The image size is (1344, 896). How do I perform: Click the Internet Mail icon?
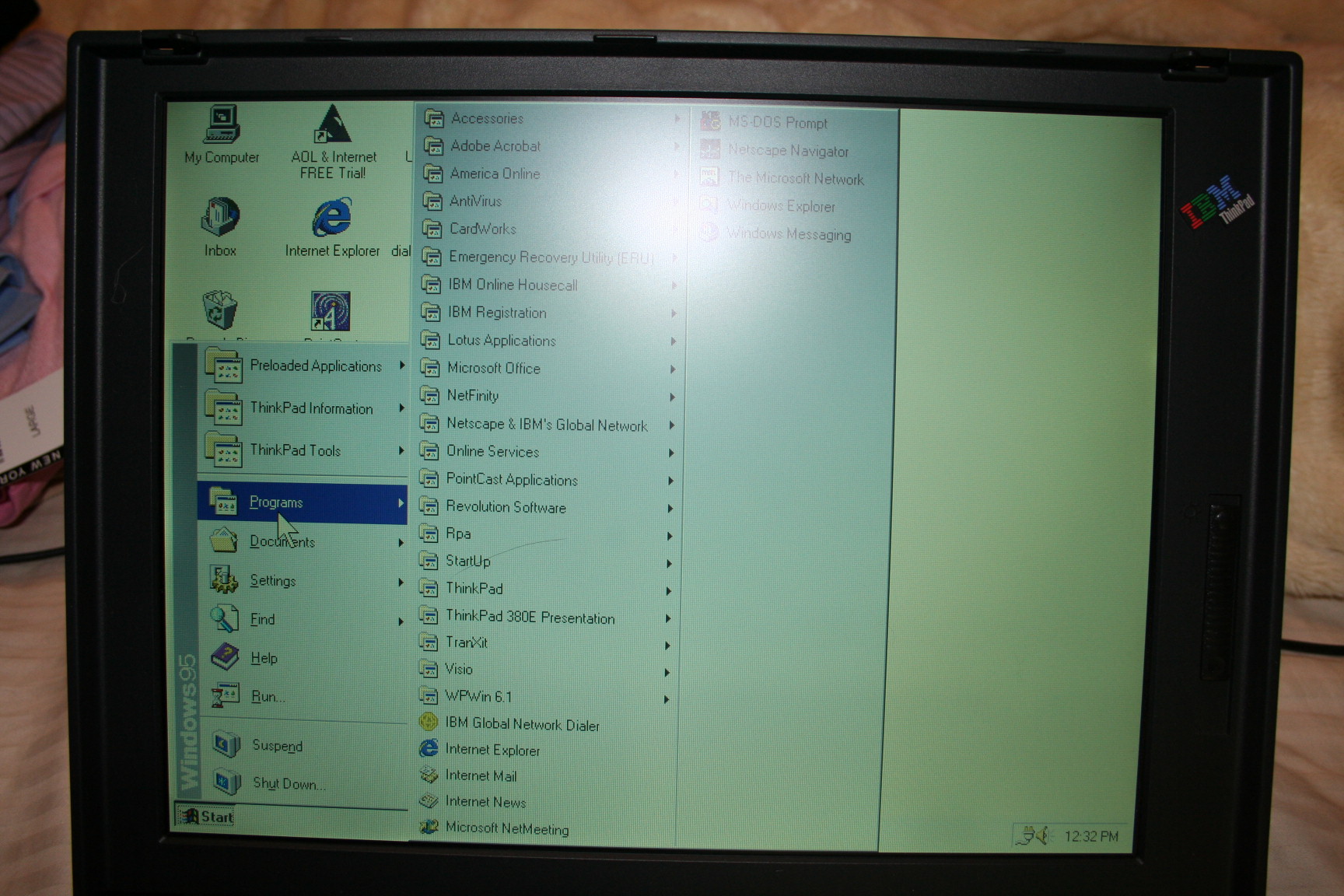429,775
